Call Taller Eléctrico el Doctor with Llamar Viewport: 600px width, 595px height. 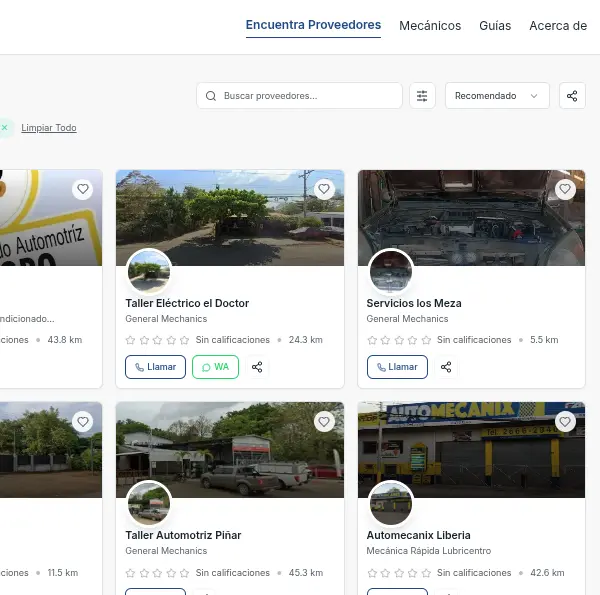[x=155, y=367]
